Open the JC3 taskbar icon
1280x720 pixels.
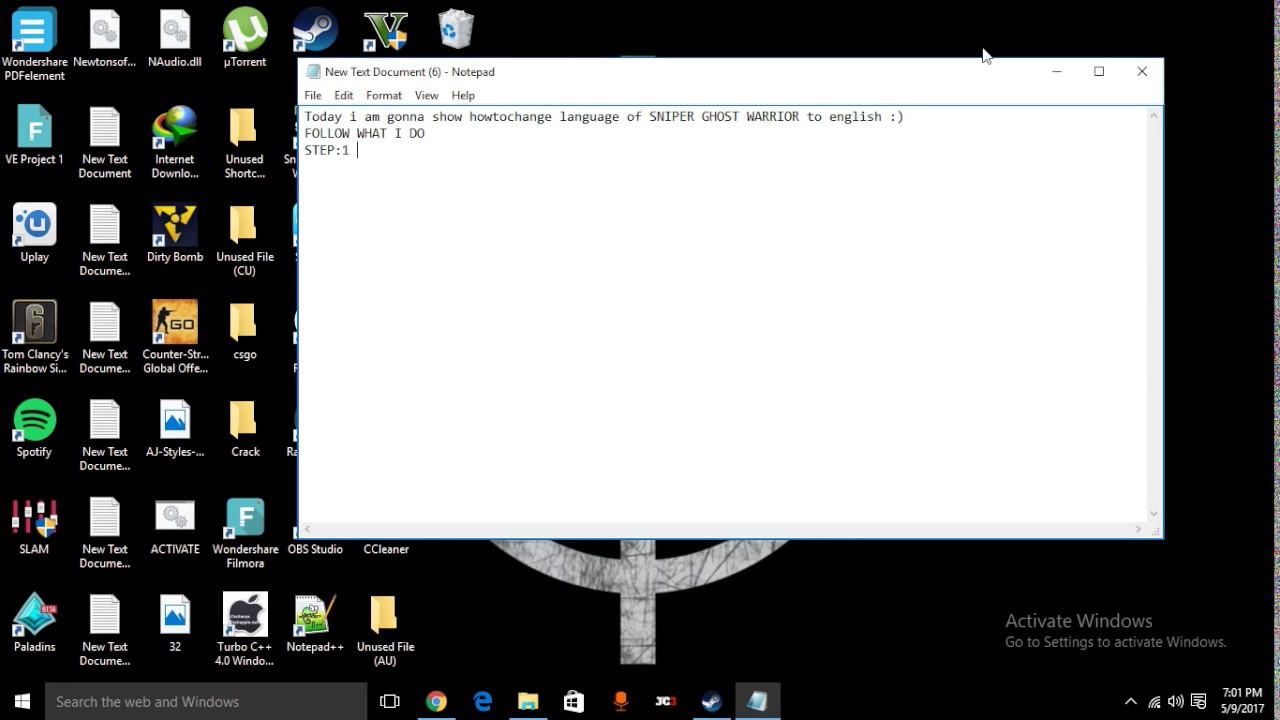[x=666, y=701]
